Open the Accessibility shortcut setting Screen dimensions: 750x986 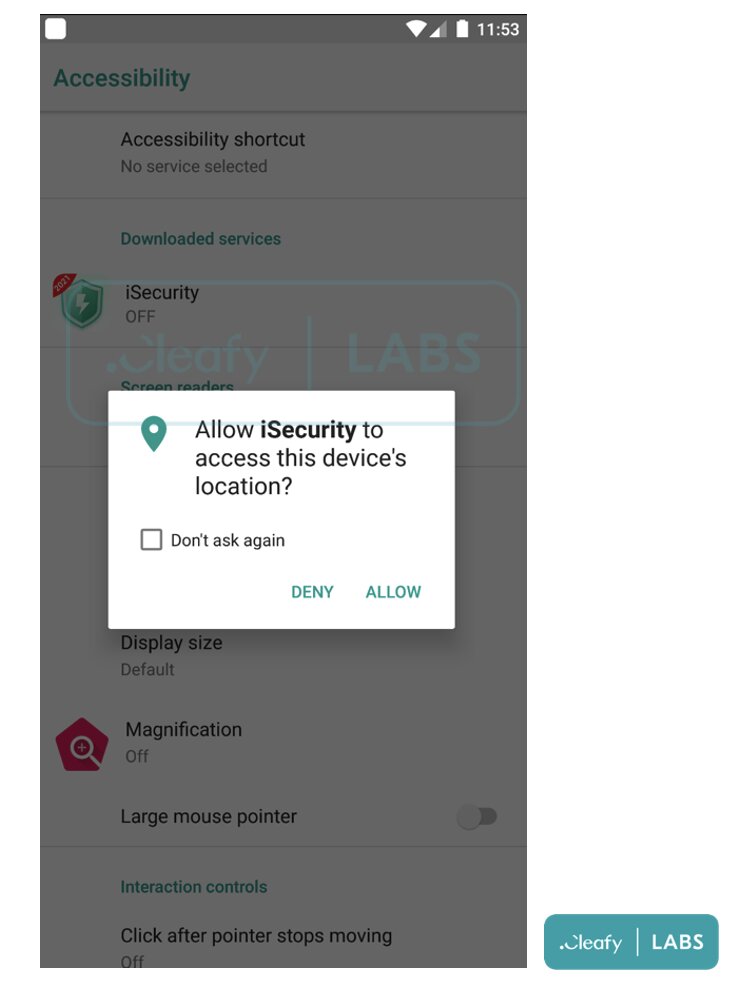pyautogui.click(x=284, y=153)
